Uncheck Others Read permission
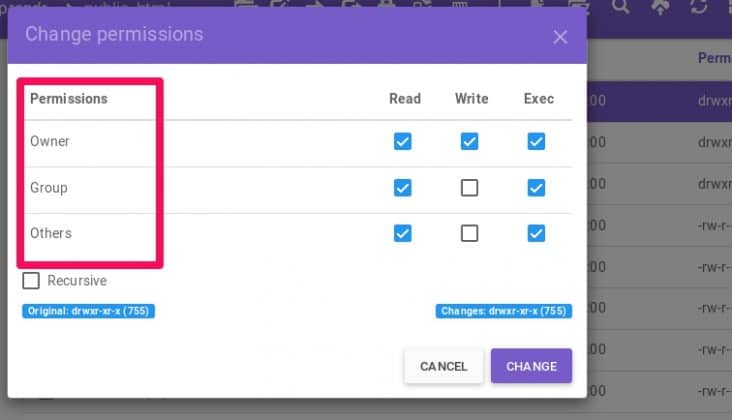Screen dimensions: 732x420 (x=402, y=233)
